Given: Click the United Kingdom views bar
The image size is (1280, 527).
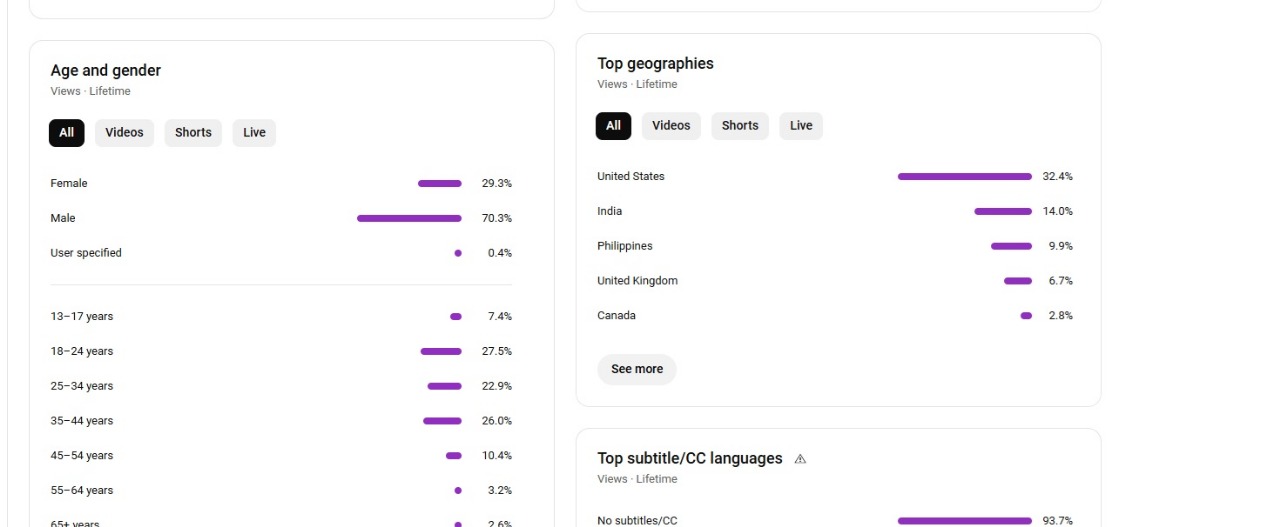Looking at the screenshot, I should (x=1018, y=281).
